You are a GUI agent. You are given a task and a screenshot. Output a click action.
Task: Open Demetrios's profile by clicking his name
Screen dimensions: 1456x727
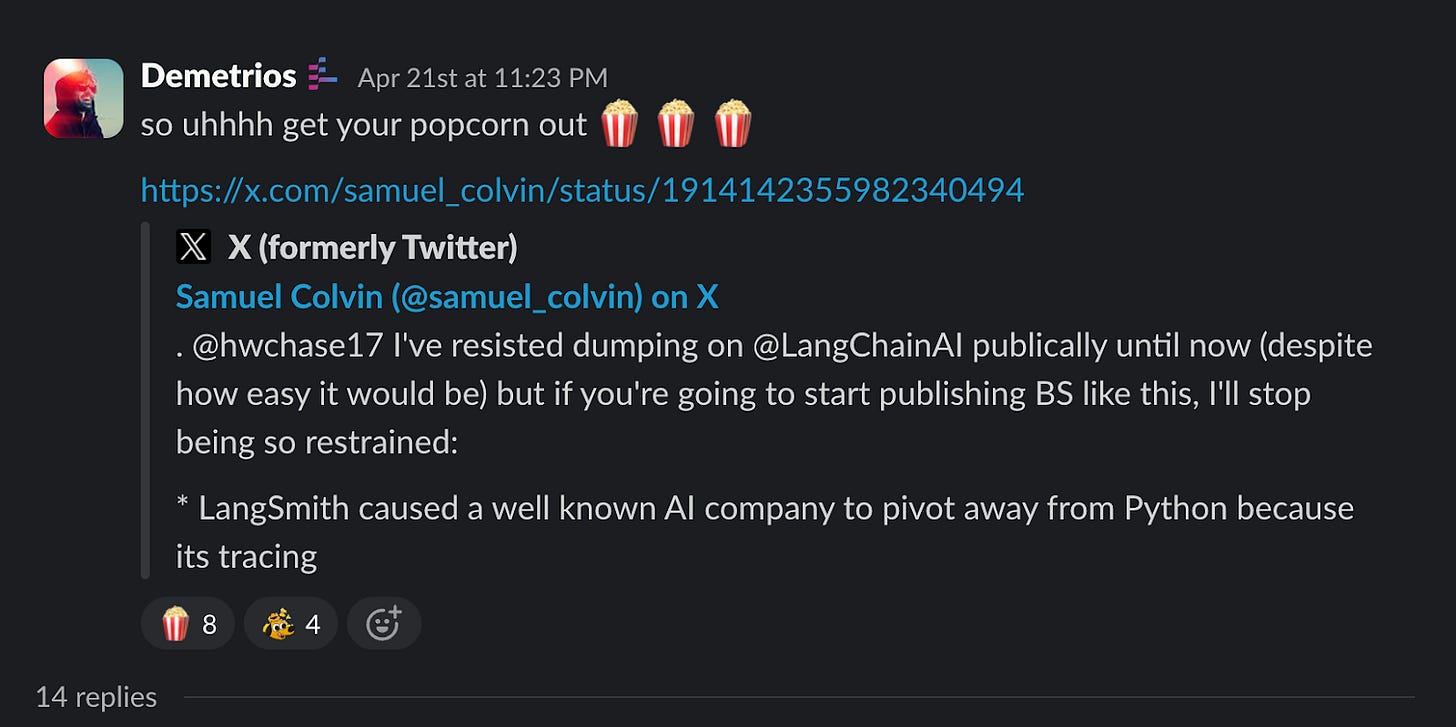point(216,75)
